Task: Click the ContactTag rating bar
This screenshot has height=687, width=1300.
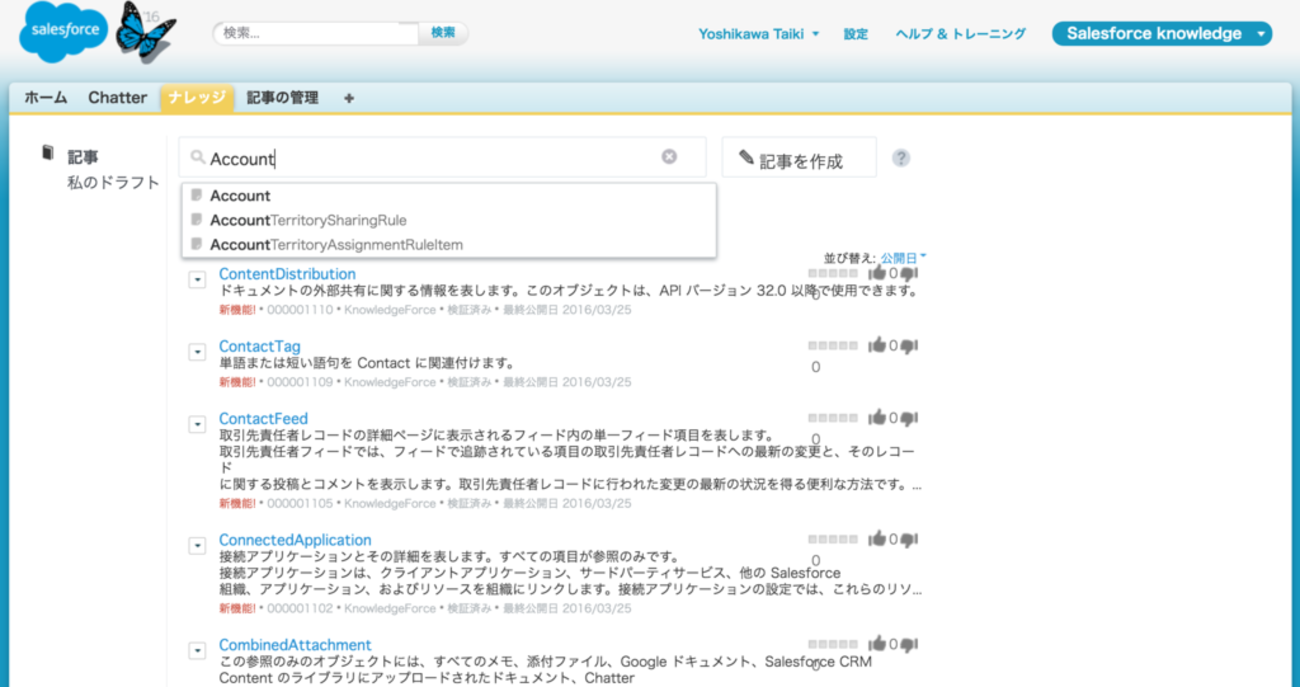Action: (x=833, y=346)
